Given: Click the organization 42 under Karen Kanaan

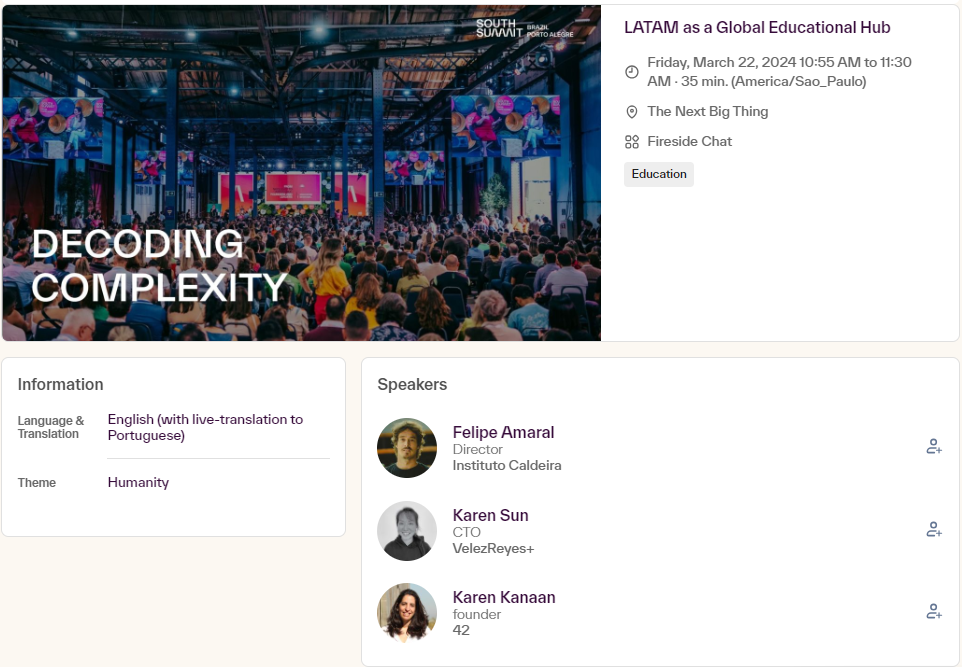Looking at the screenshot, I should [461, 631].
